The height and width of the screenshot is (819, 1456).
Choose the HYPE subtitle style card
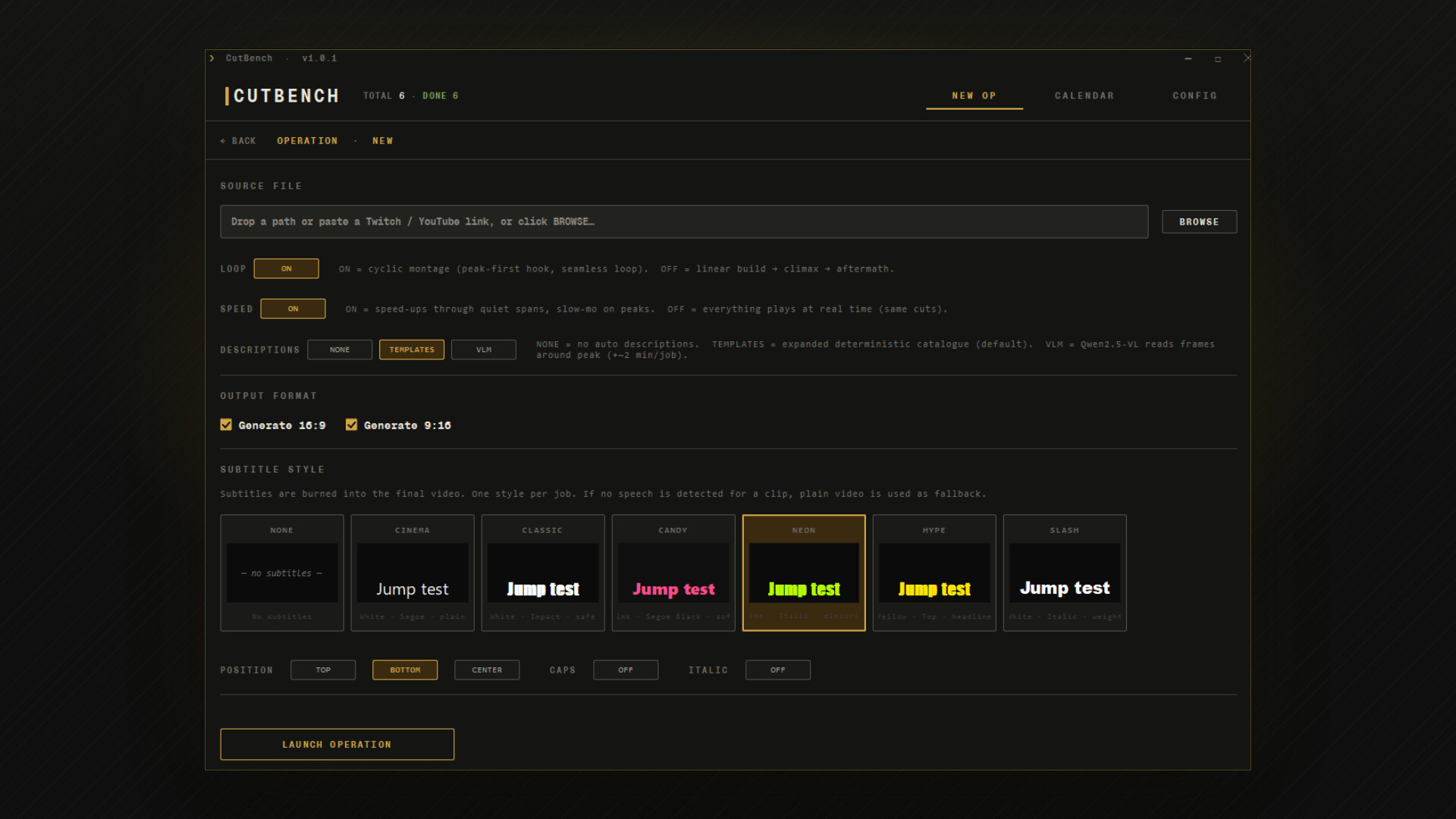(x=934, y=573)
